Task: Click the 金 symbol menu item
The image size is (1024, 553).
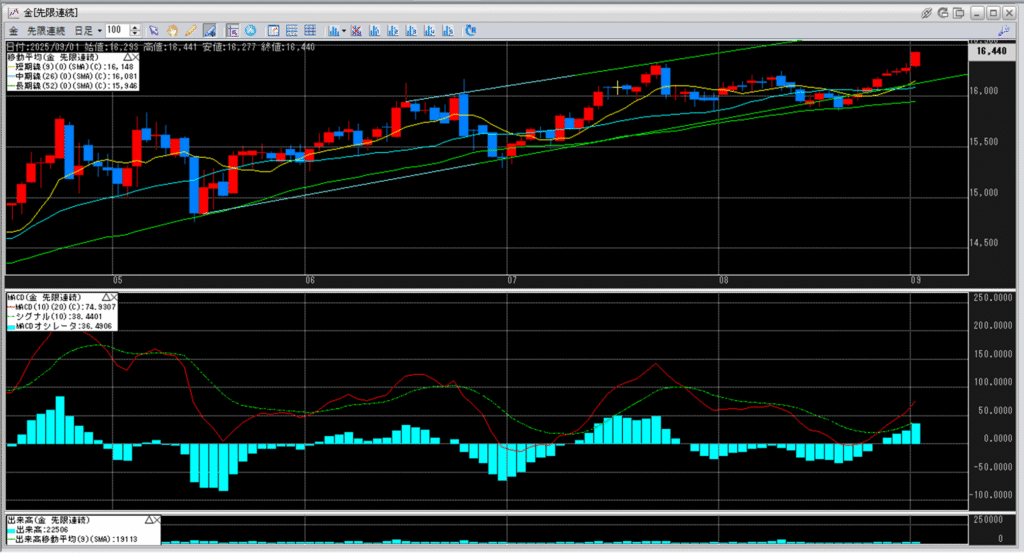Action: [x=13, y=30]
